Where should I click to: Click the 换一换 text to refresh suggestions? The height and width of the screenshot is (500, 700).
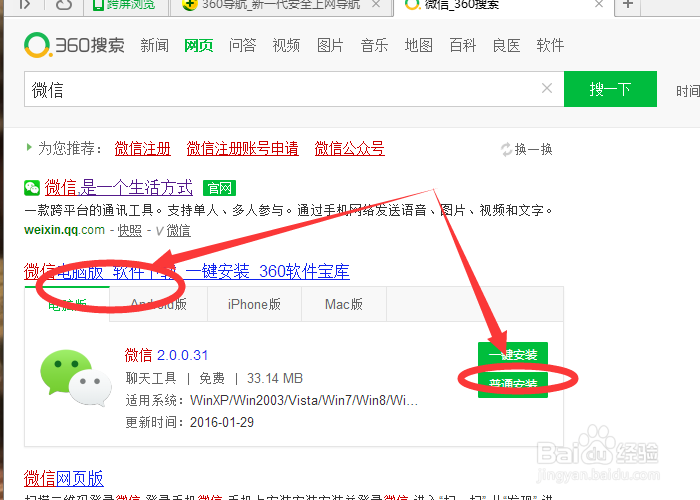click(533, 150)
